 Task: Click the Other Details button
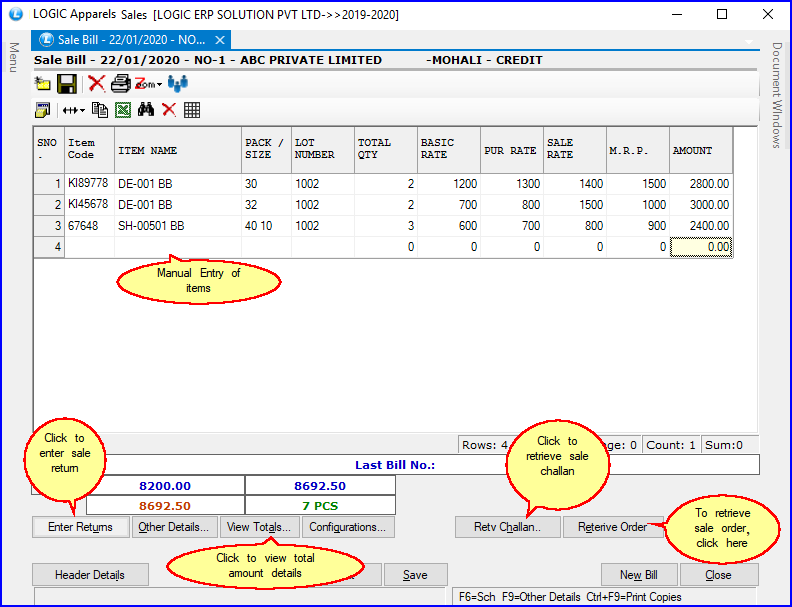click(x=174, y=527)
